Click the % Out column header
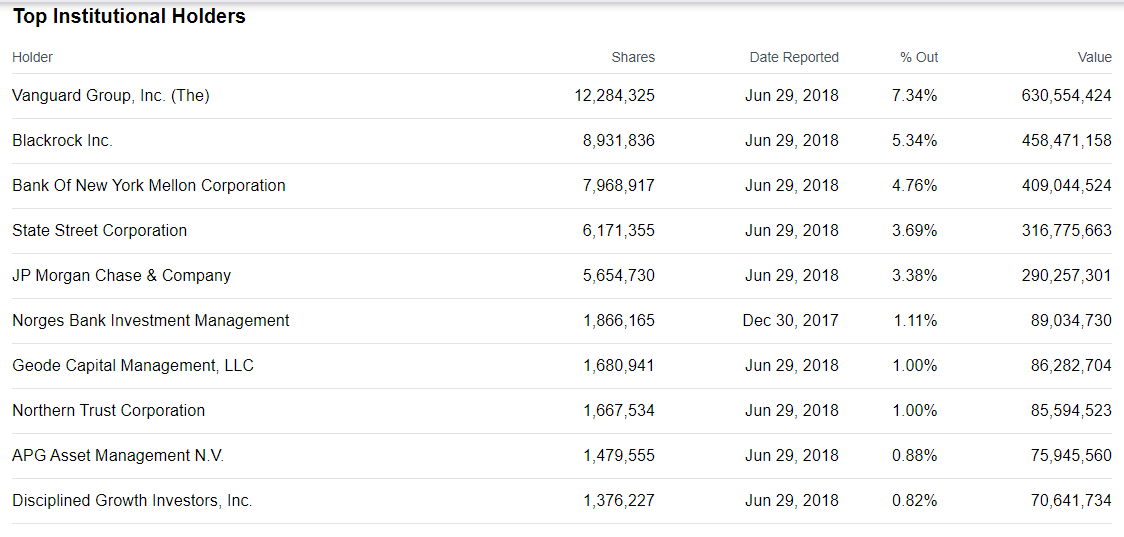1124x537 pixels. point(920,57)
